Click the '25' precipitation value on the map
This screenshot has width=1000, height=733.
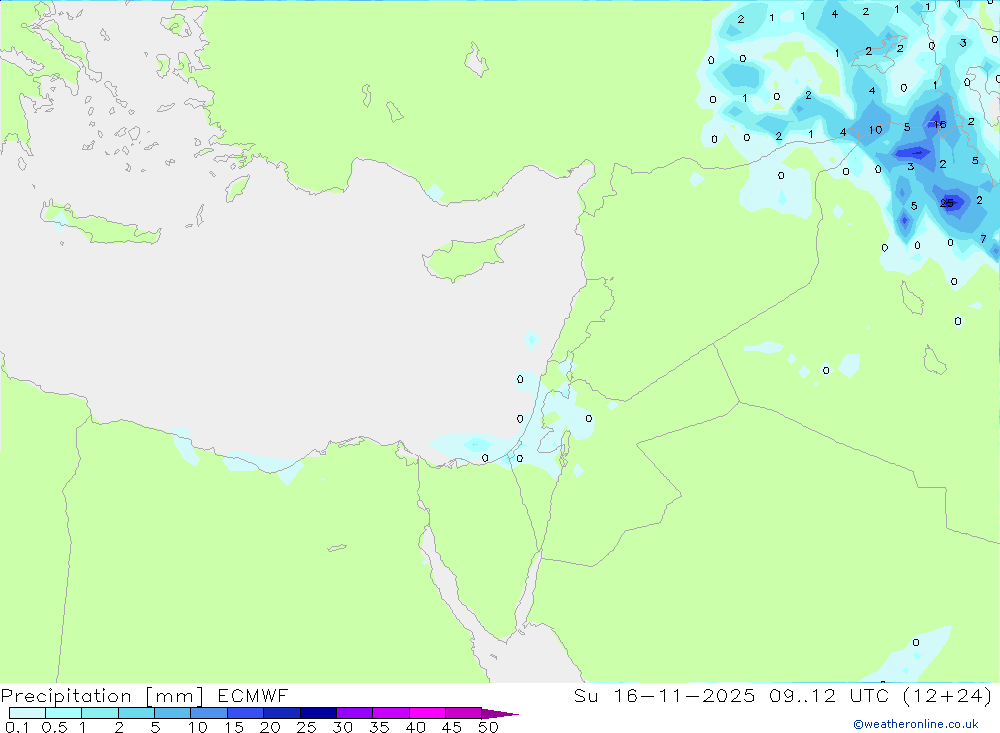[947, 203]
